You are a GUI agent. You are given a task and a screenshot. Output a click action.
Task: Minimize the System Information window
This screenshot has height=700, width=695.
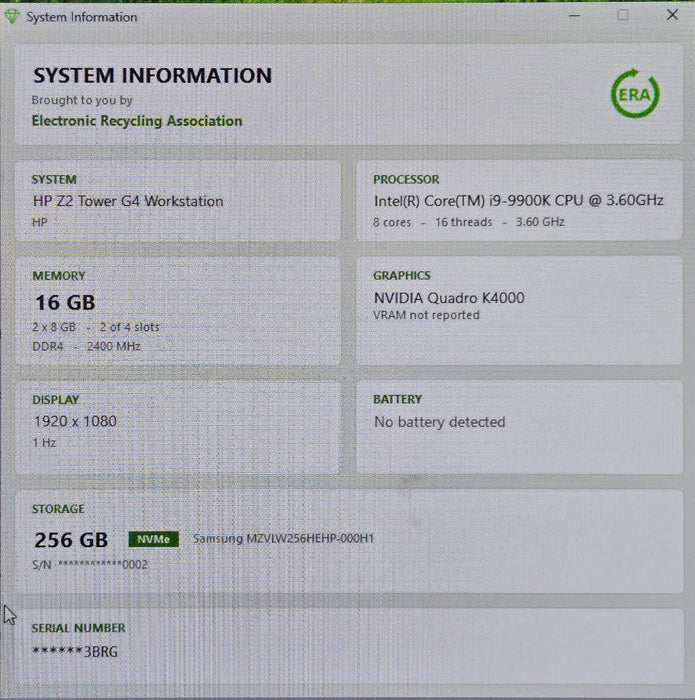coord(574,16)
